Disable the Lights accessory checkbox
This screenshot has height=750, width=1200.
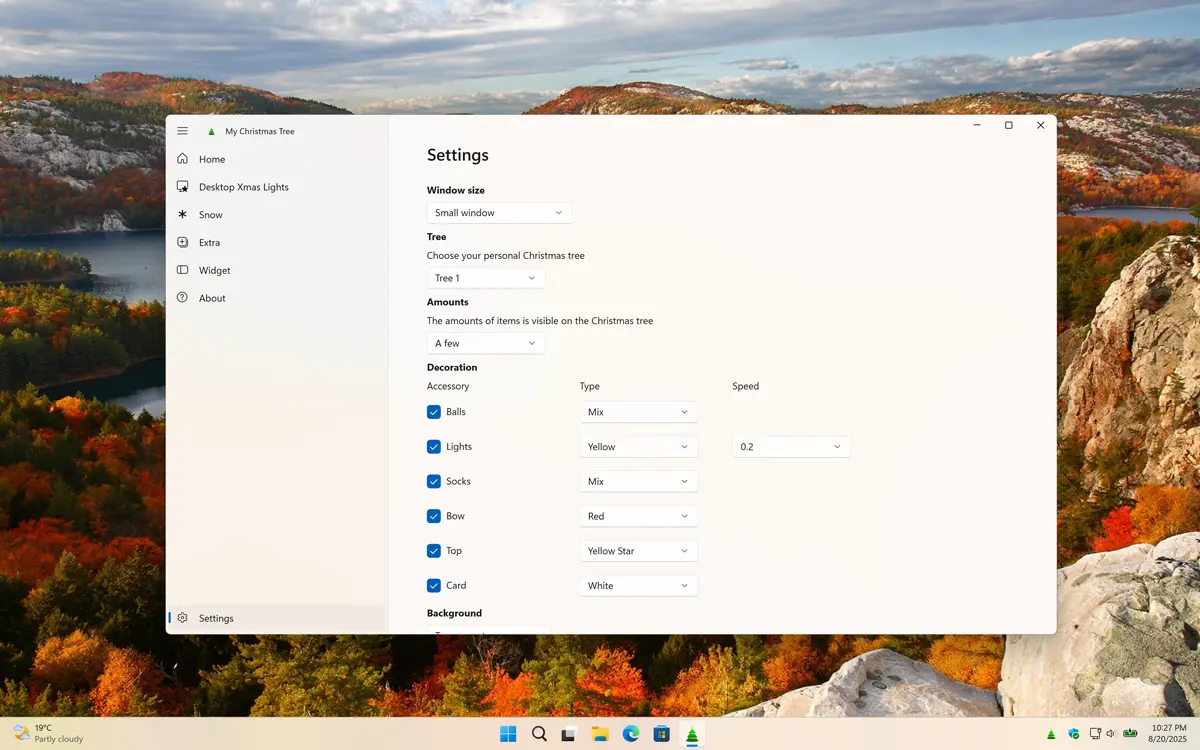coord(434,447)
